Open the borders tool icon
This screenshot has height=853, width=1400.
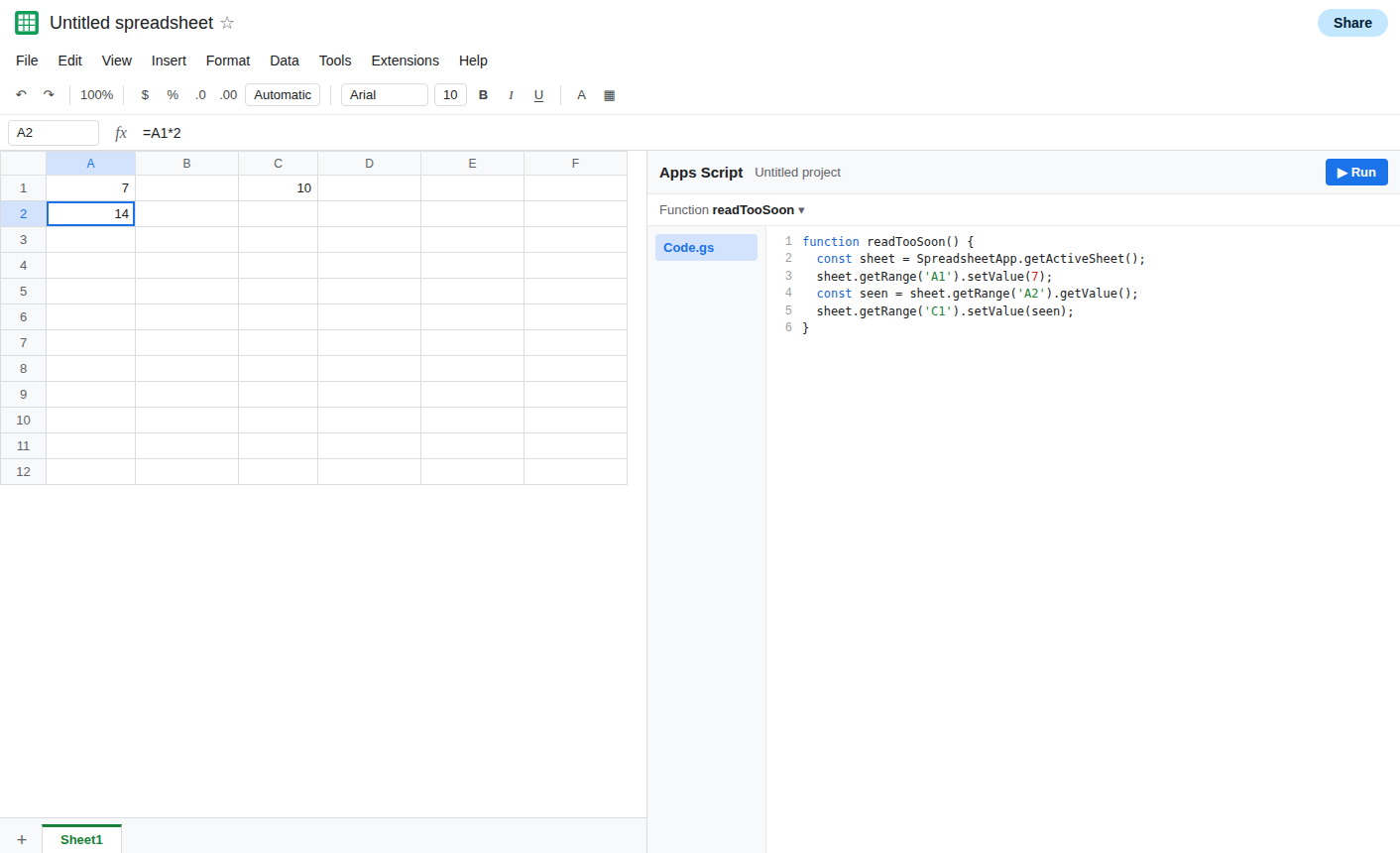[x=609, y=95]
